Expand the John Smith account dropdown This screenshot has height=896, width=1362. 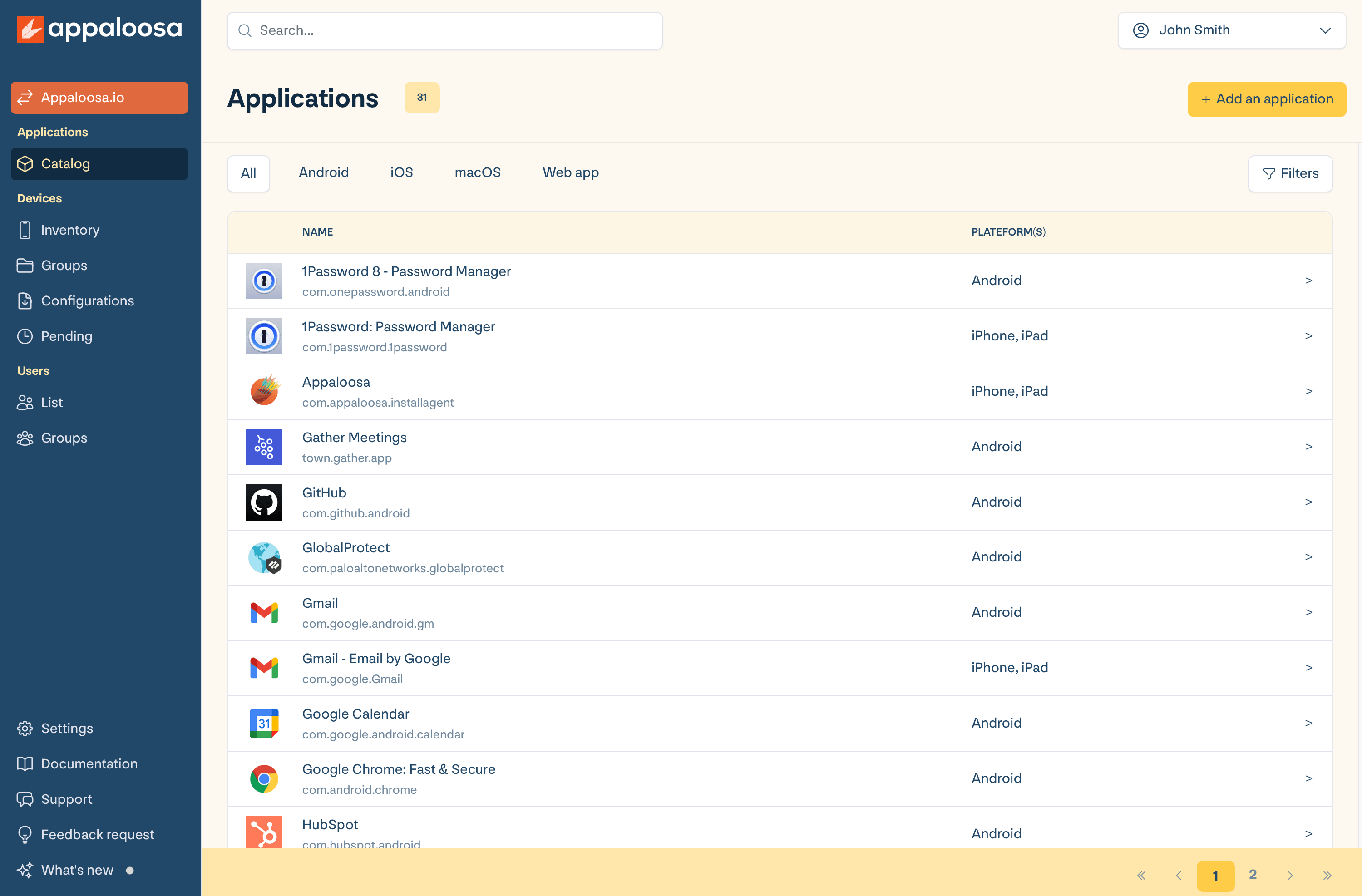1232,30
